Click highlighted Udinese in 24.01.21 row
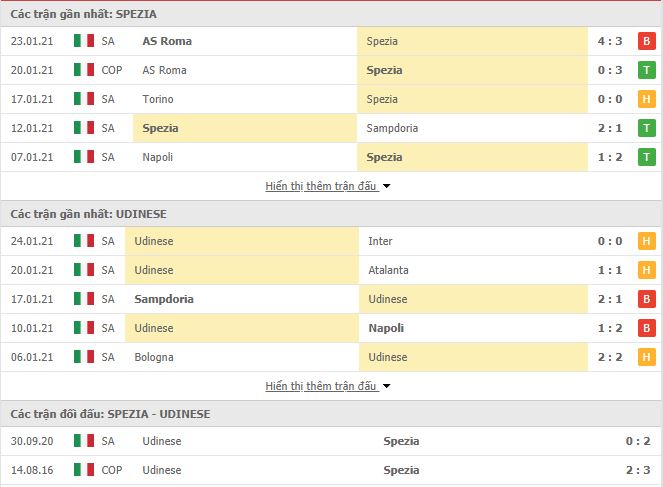663x487 pixels. pos(154,241)
